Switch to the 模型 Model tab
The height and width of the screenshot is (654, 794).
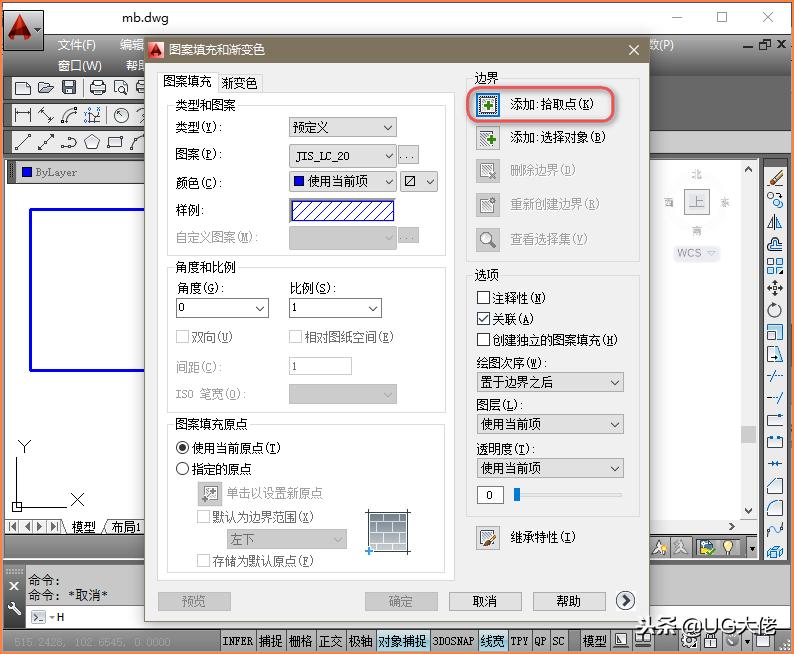pyautogui.click(x=84, y=527)
